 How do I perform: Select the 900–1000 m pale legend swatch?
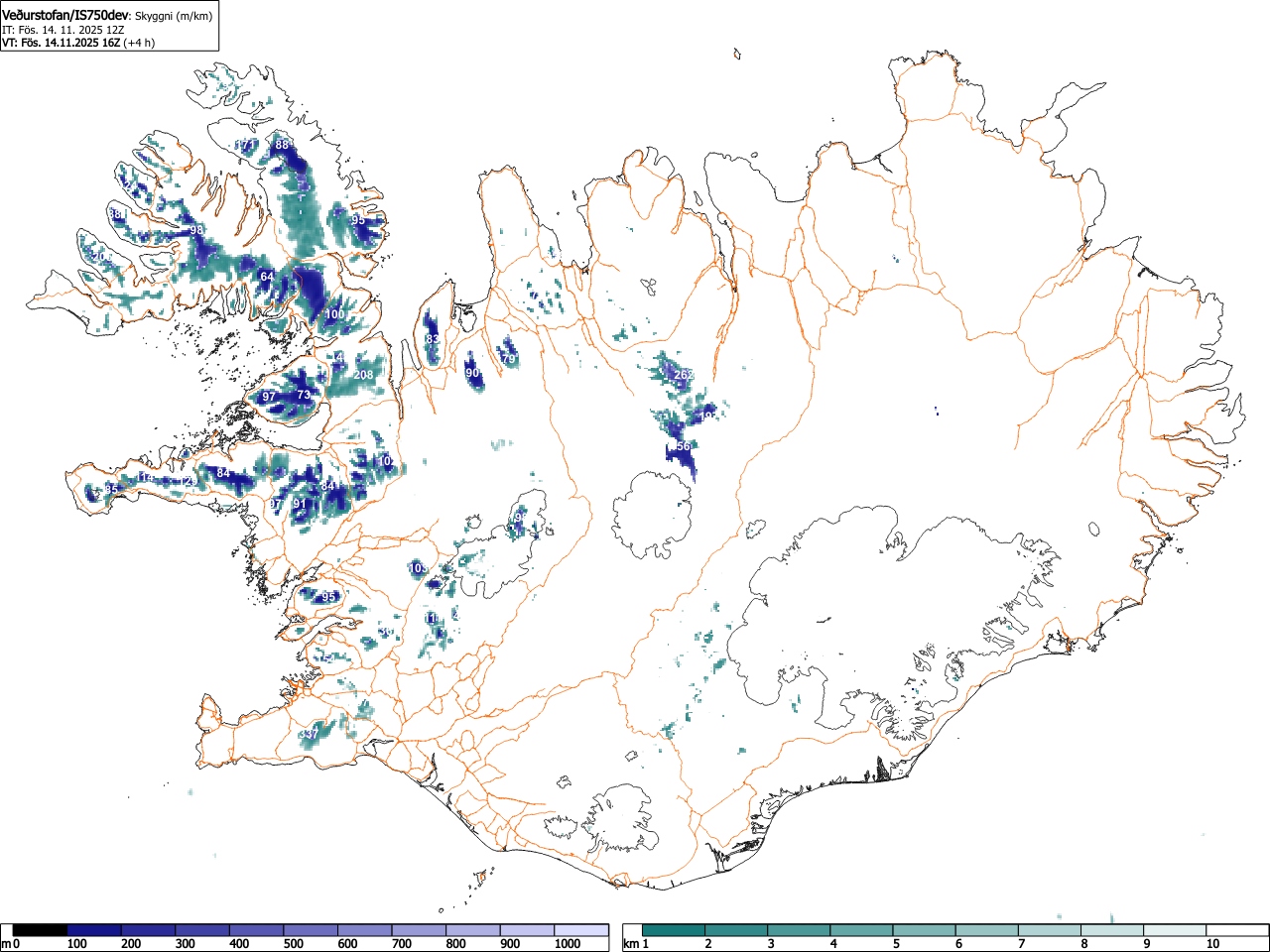527,930
